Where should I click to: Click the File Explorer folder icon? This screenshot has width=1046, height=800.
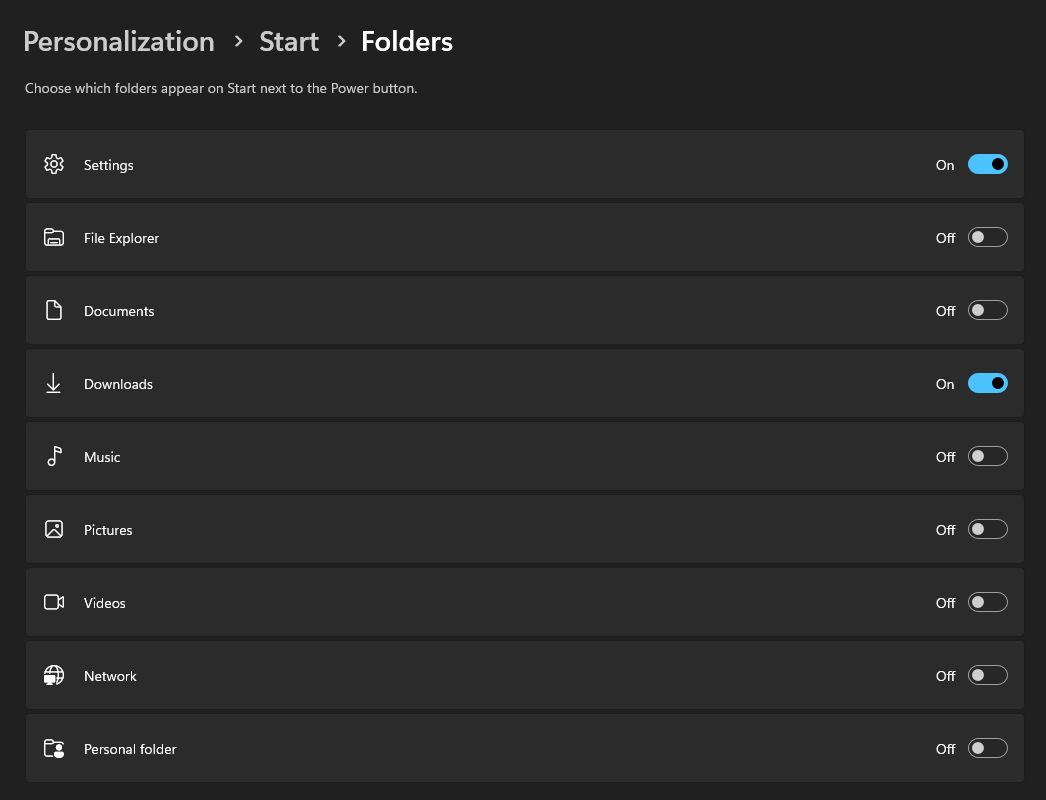tap(54, 238)
